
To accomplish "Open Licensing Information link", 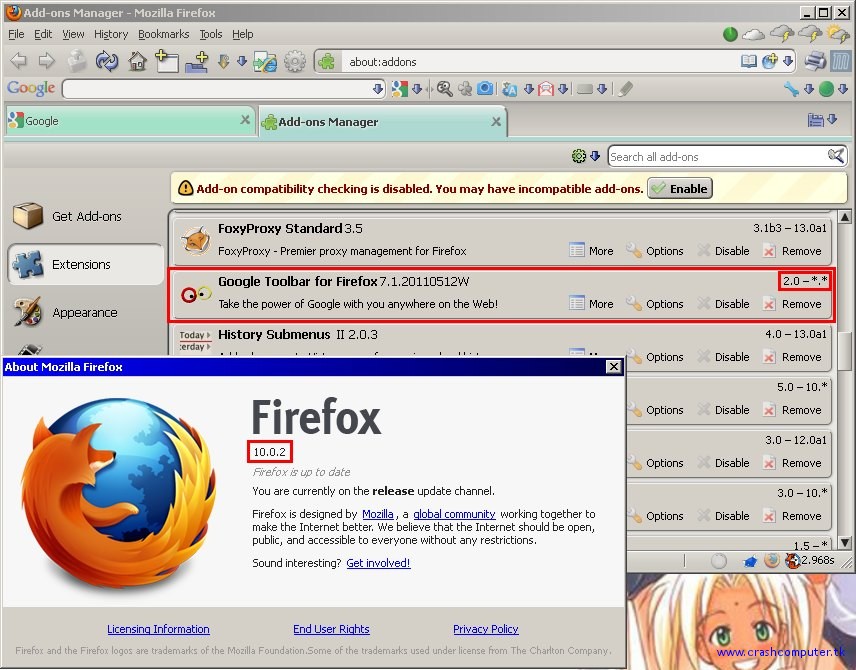I will (x=158, y=629).
